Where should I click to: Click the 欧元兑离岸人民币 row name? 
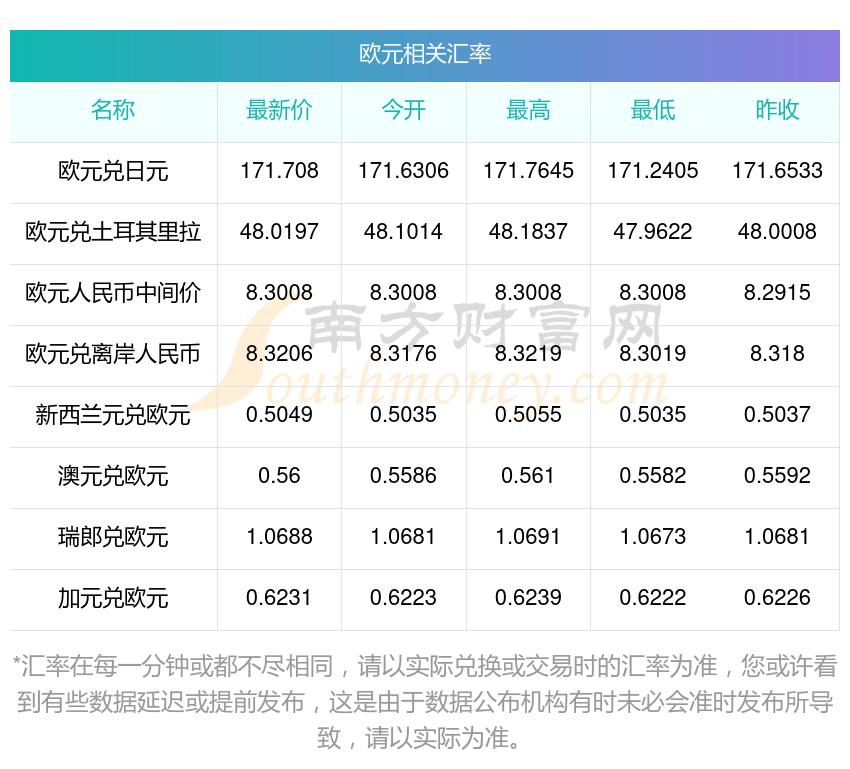pyautogui.click(x=113, y=354)
